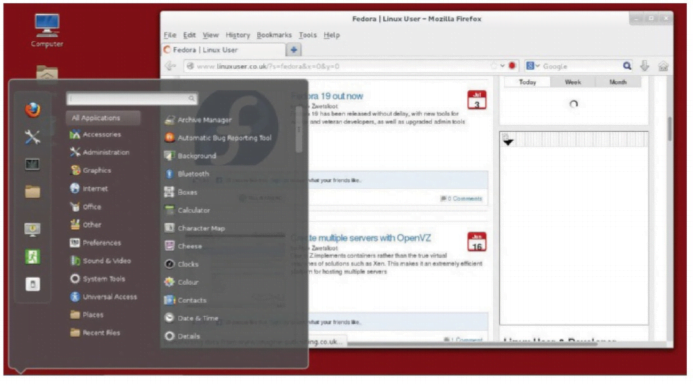Viewport: 693px width, 384px height.
Task: Open the Computer desktop icon
Action: coord(47,30)
